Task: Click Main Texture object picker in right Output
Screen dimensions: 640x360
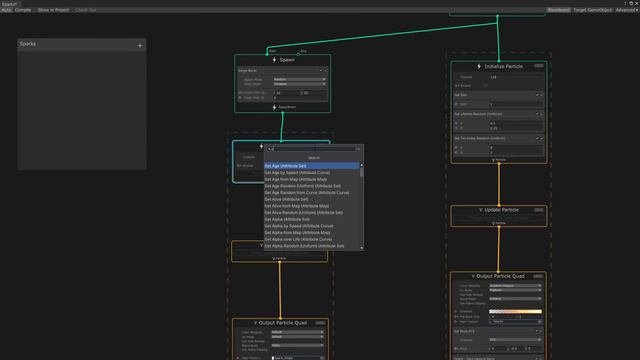Action: 540,322
